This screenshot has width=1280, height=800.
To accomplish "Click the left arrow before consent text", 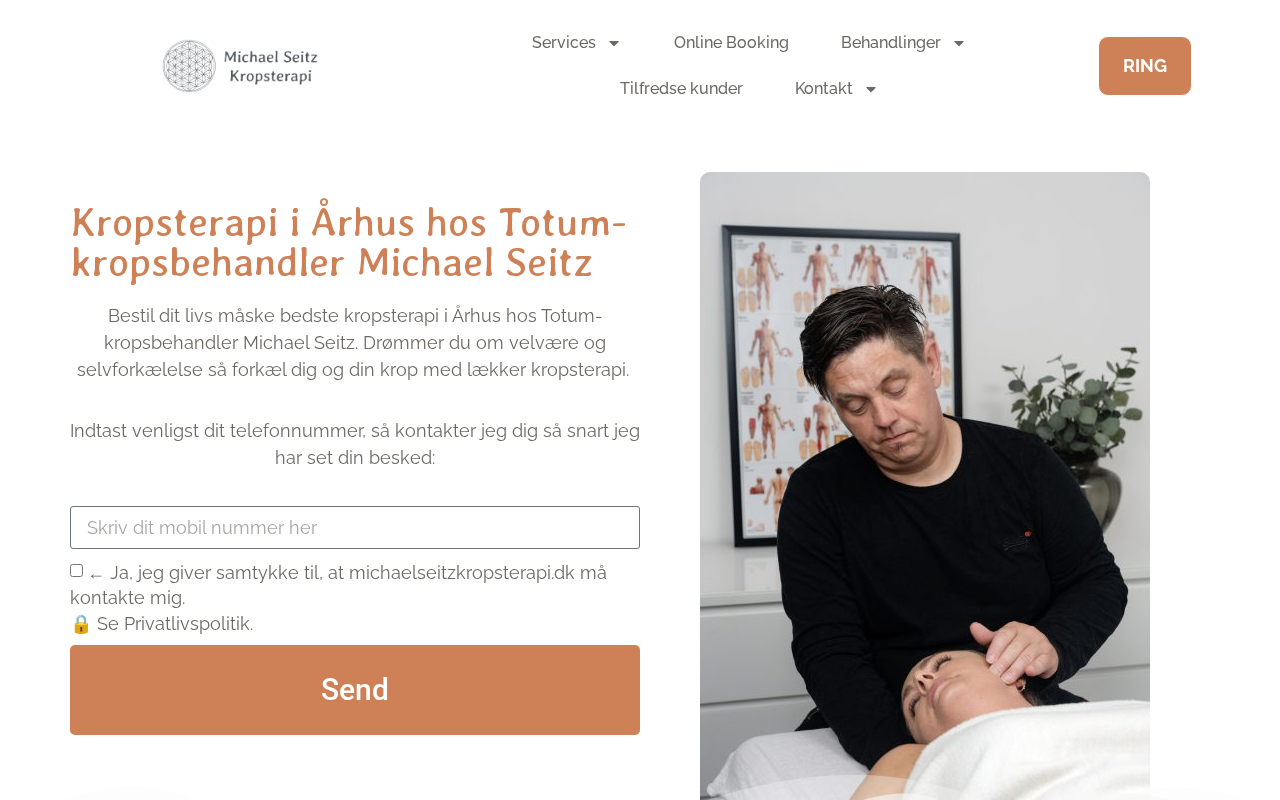I will pyautogui.click(x=96, y=574).
